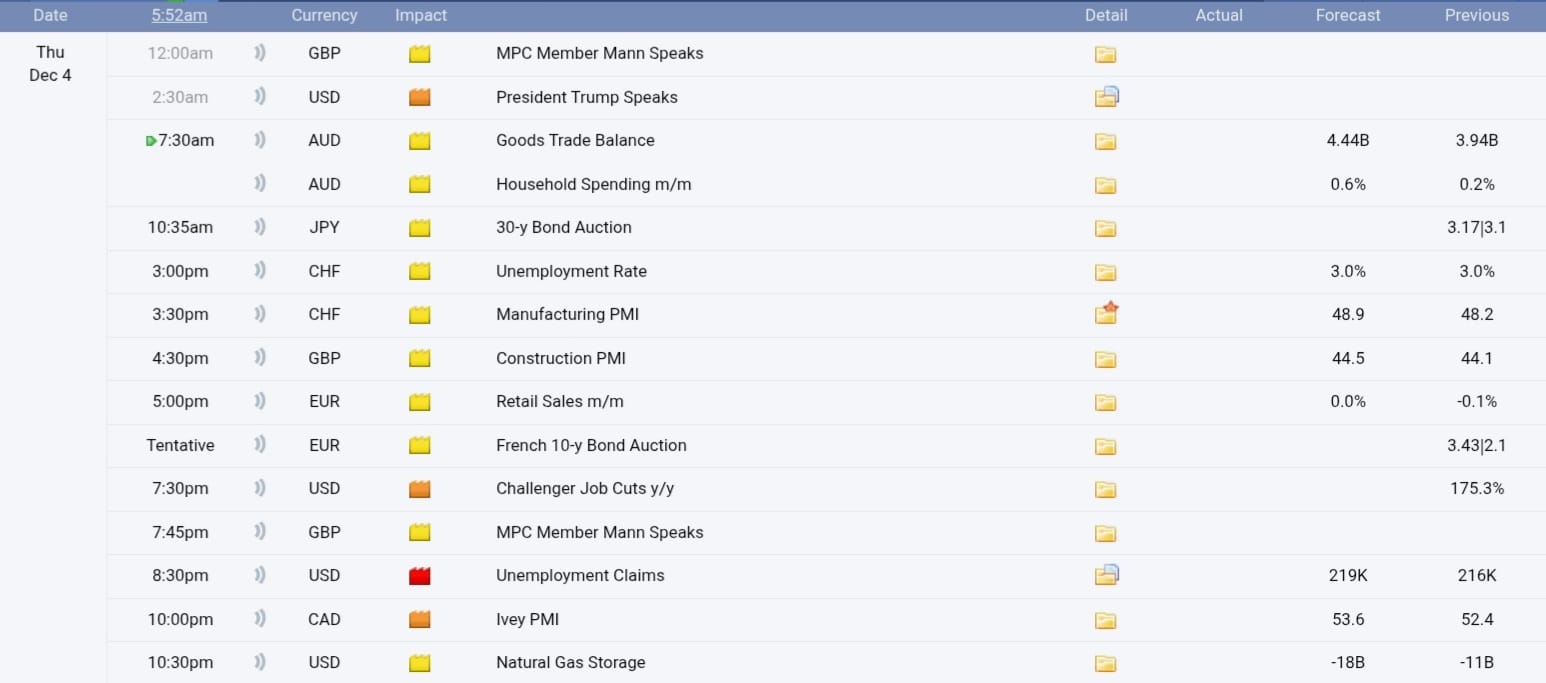The width and height of the screenshot is (1546, 683).
Task: Open detail folder for Goods Trade Balance
Action: coord(1105,141)
